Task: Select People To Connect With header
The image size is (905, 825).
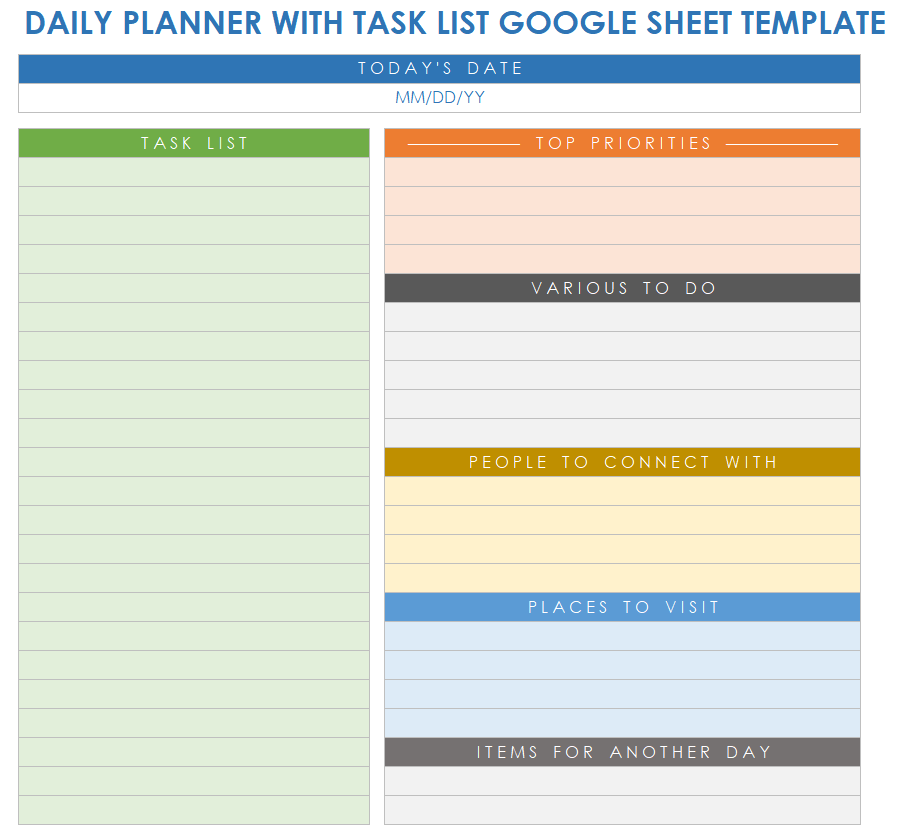Action: tap(622, 462)
